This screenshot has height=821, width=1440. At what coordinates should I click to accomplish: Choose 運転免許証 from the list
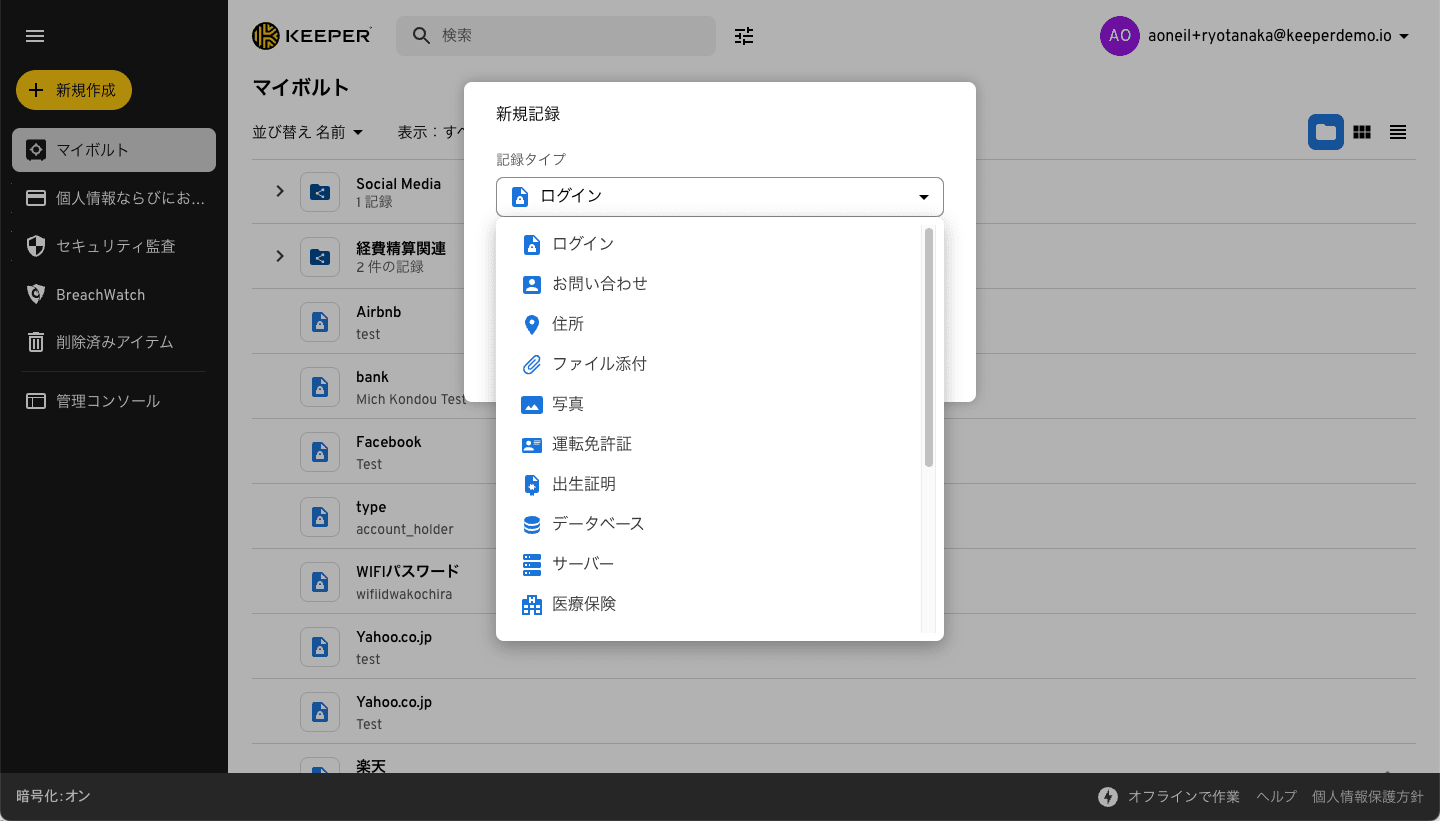(x=592, y=444)
